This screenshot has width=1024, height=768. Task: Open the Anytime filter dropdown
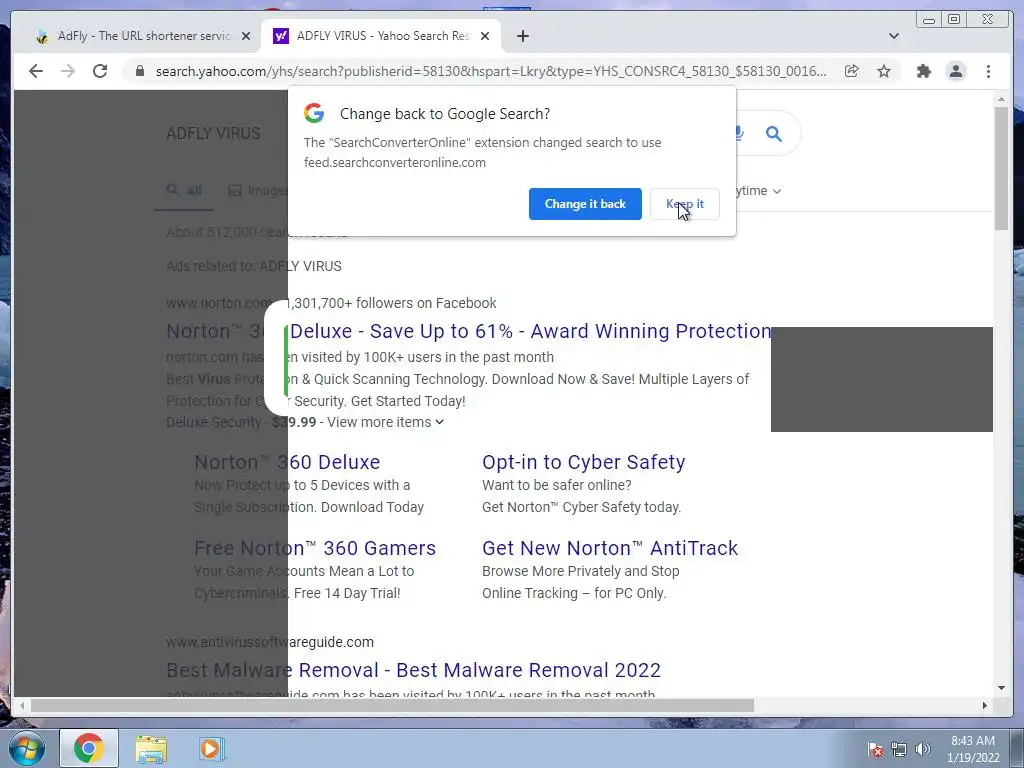pos(759,191)
